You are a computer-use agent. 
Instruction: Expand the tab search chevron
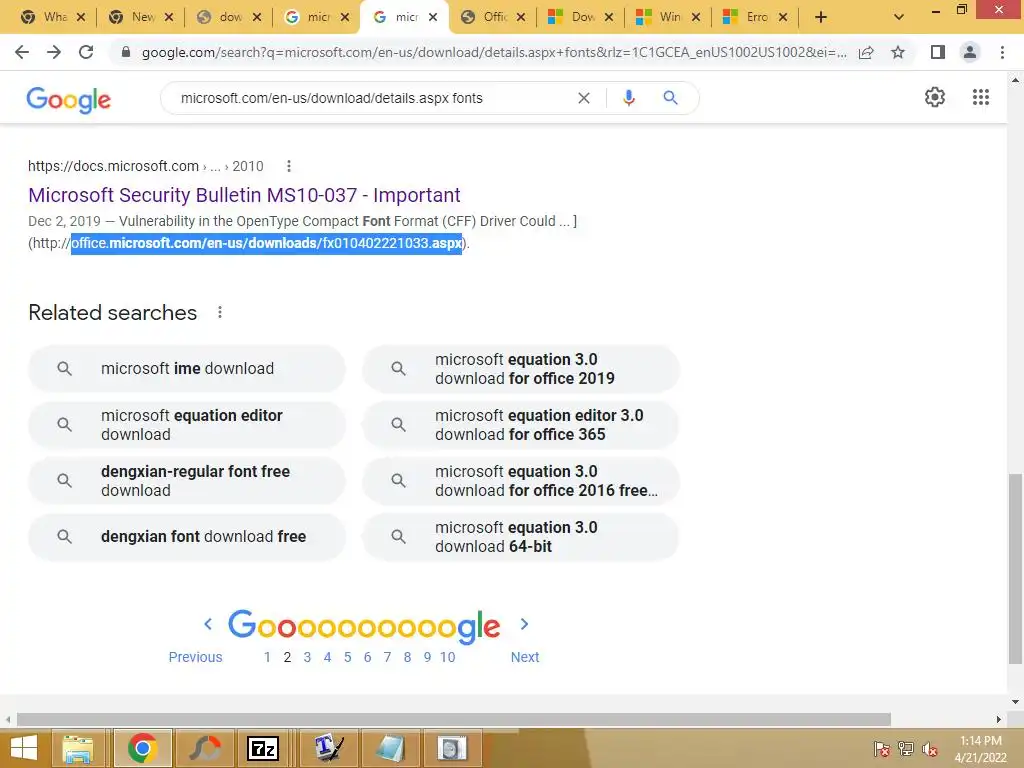click(x=899, y=17)
